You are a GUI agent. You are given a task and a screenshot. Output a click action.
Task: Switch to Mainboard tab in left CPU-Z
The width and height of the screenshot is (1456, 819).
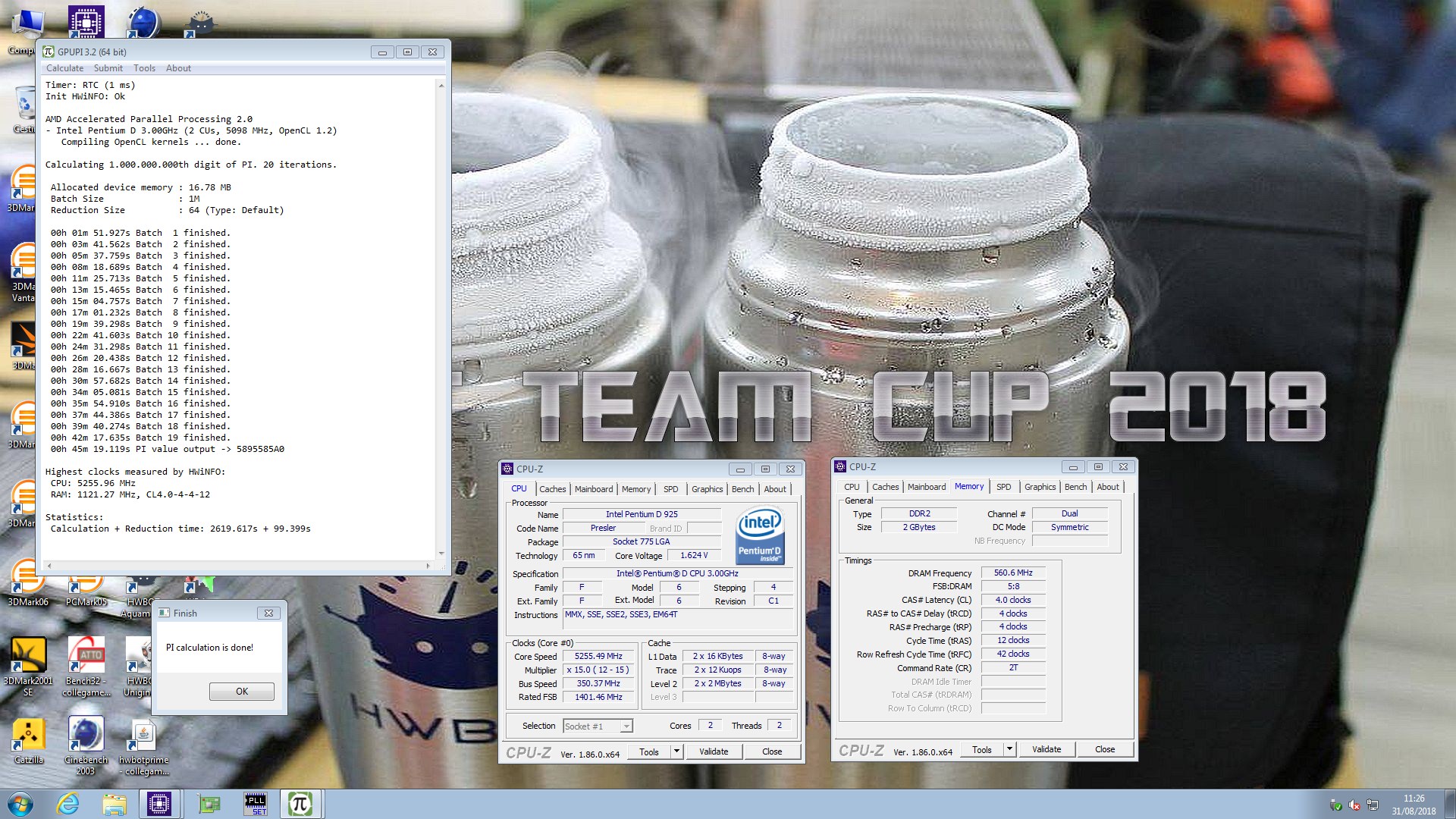594,489
